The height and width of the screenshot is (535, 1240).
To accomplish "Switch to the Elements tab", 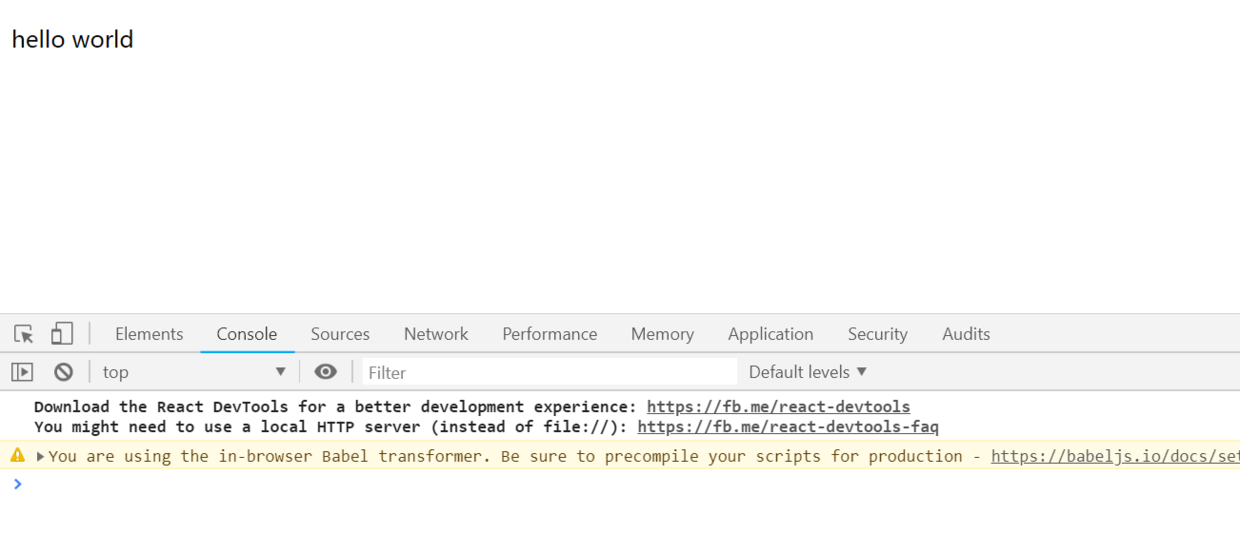I will (149, 334).
